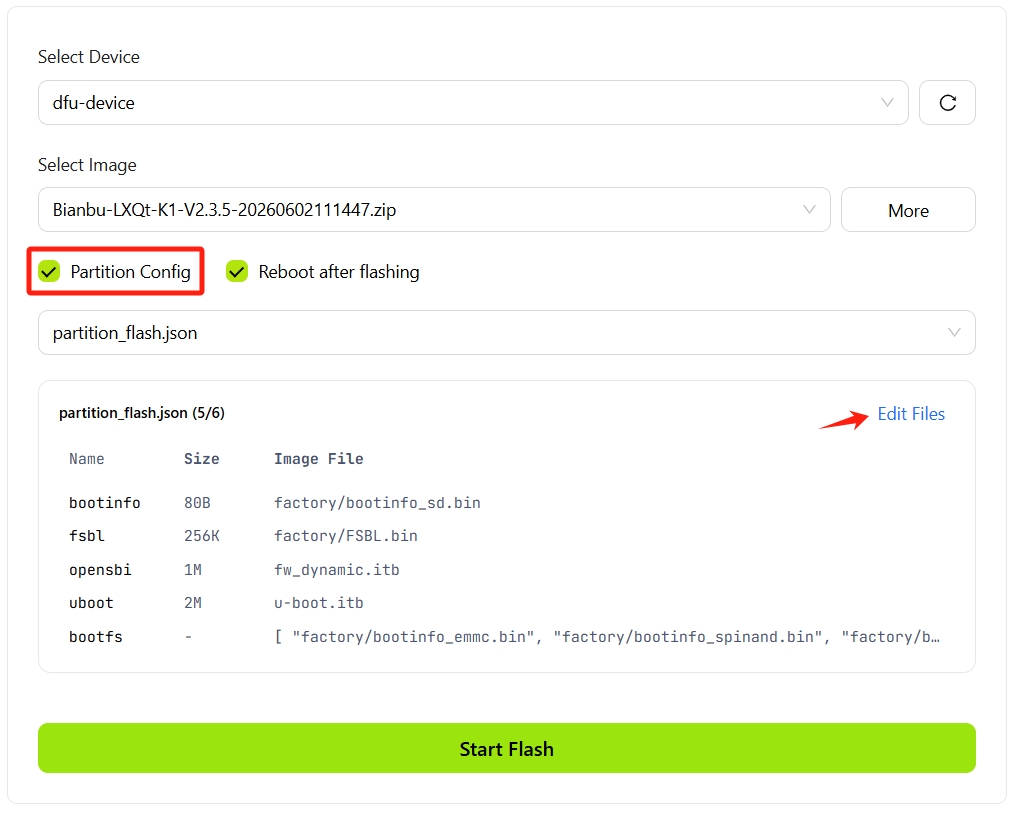Expand the Select Image dropdown with Bianbu zip

434,210
